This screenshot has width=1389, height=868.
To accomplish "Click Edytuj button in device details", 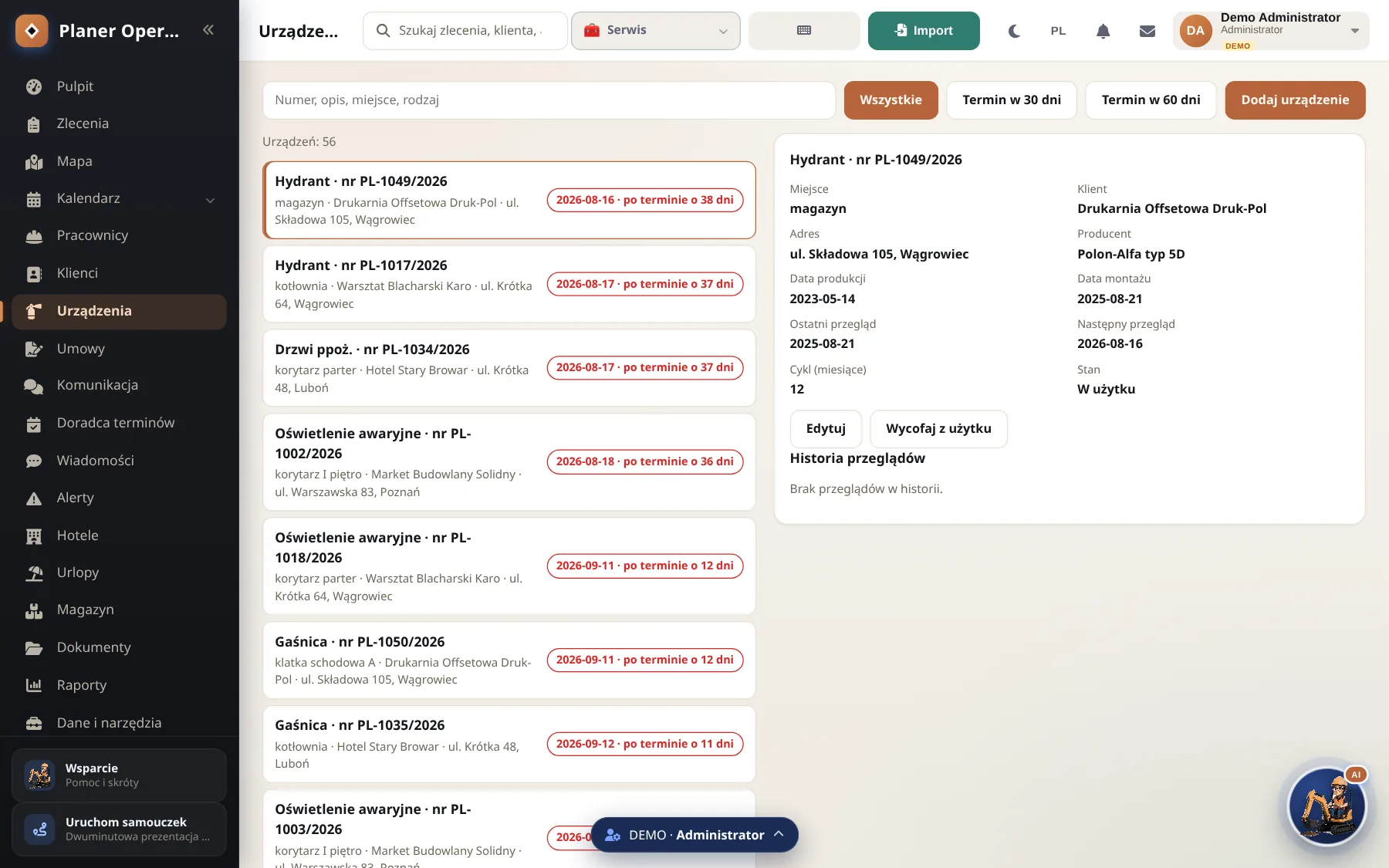I will click(826, 429).
